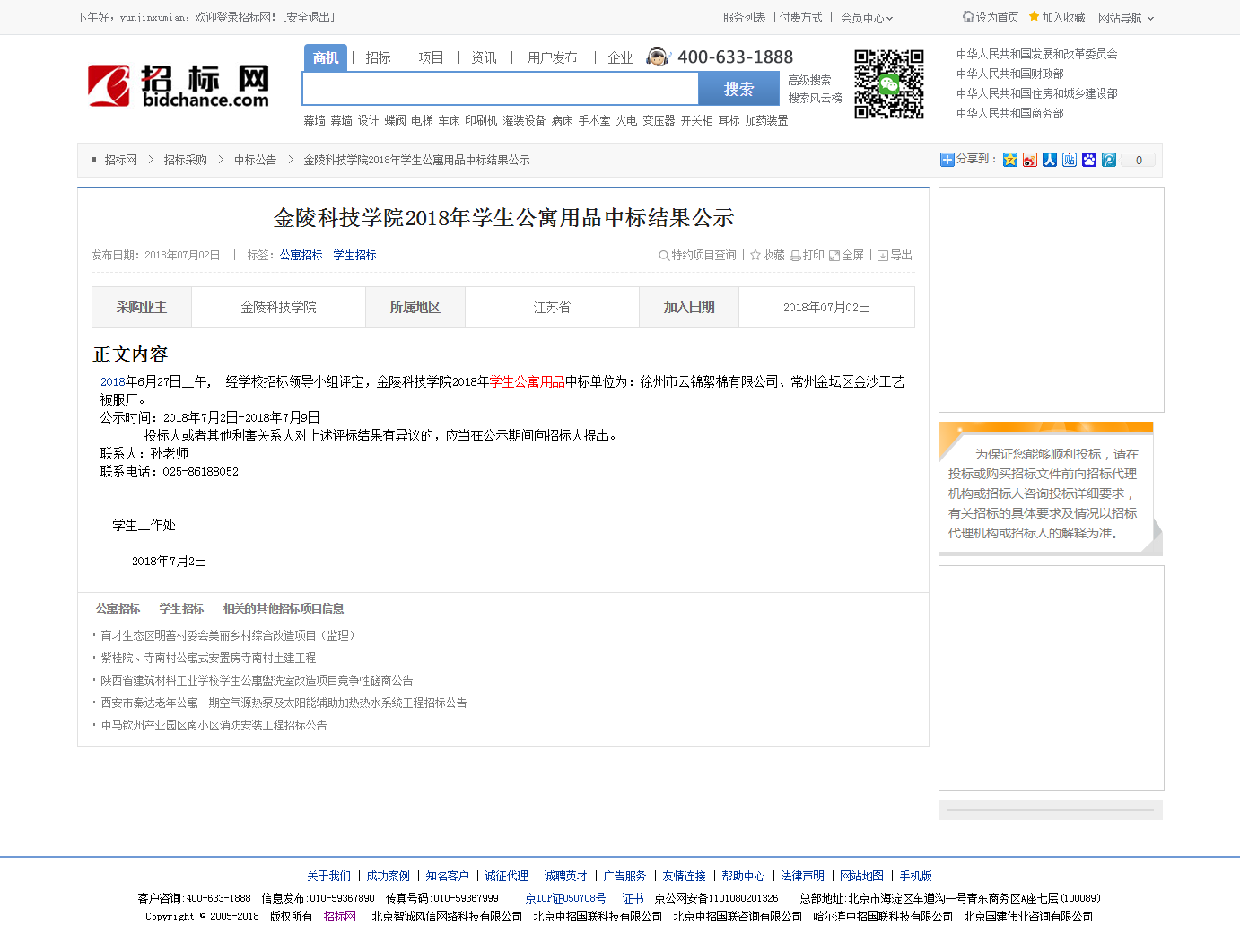Click the 全屏 fullscreen icon

coord(846,255)
